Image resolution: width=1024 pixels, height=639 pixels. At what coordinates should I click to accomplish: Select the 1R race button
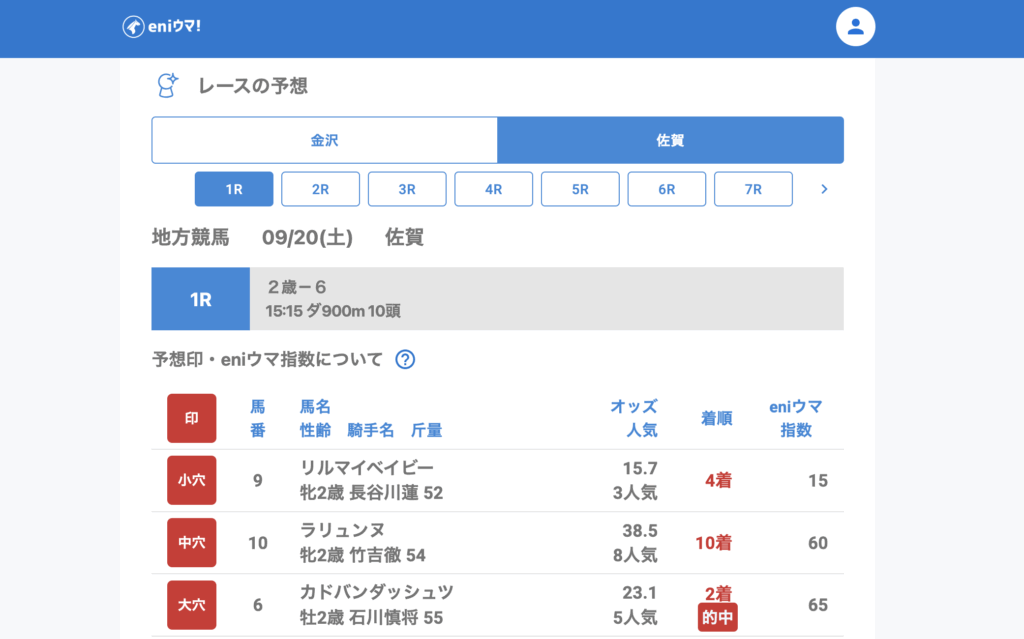click(x=234, y=189)
